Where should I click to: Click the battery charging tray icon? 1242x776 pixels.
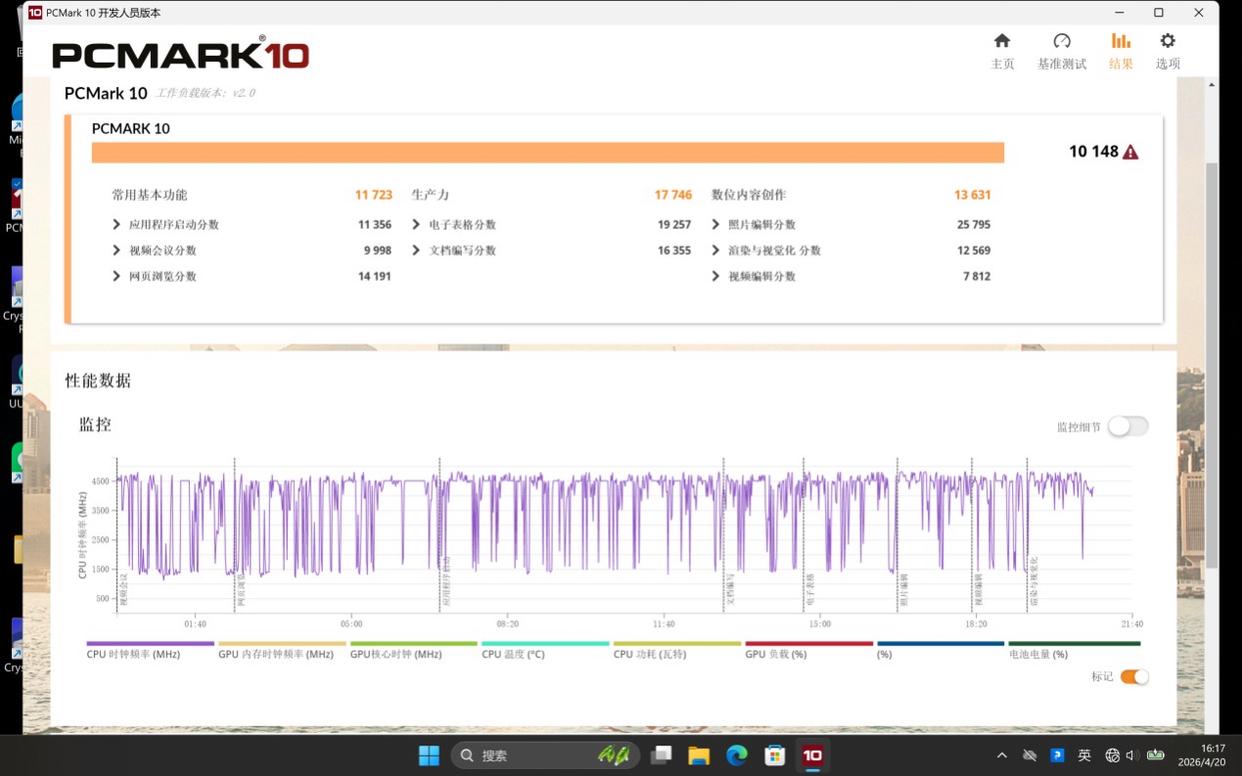pos(1156,756)
